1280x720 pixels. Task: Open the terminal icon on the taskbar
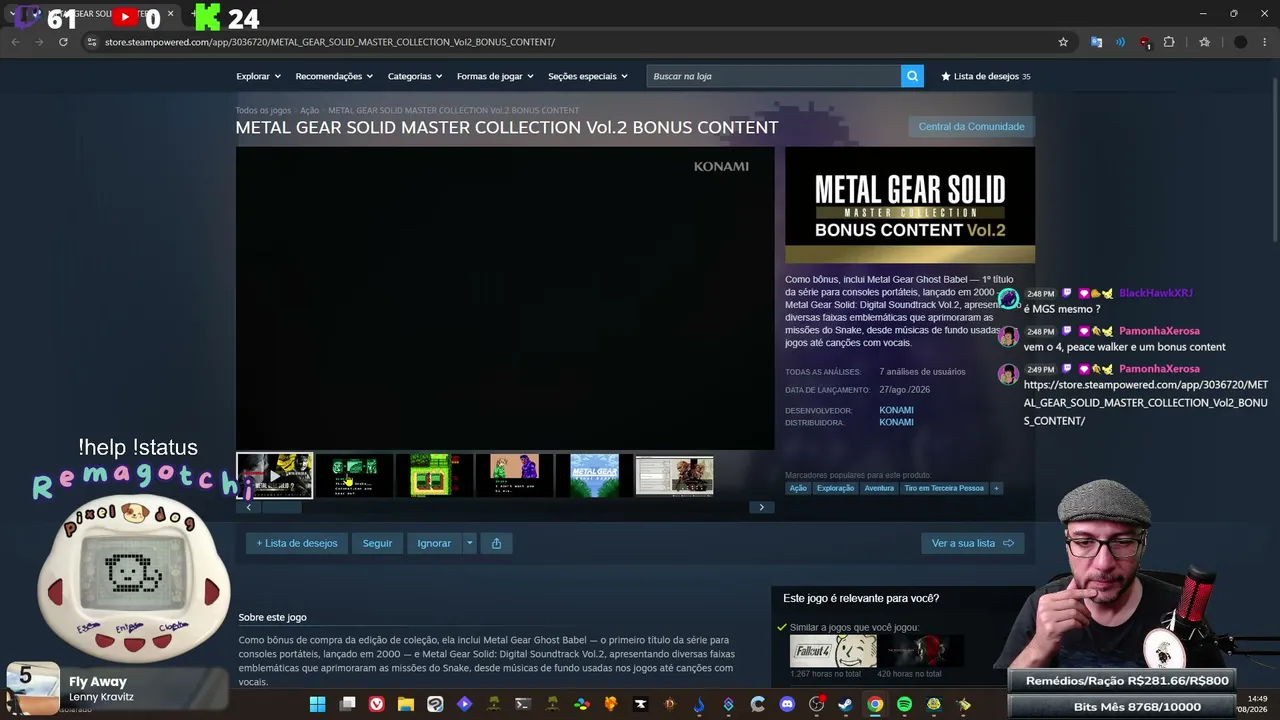click(522, 704)
